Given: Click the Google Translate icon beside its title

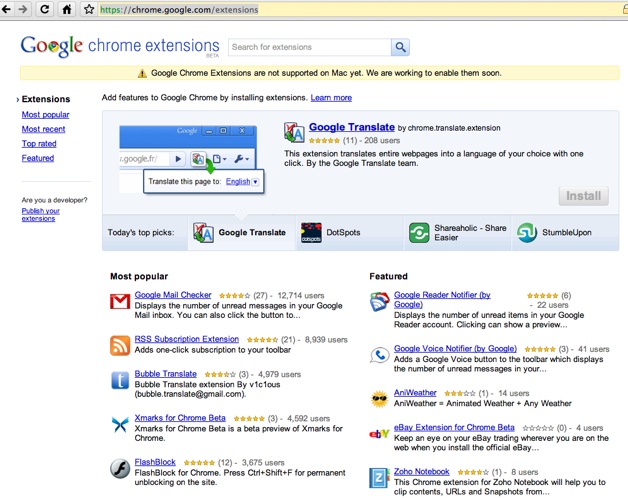Looking at the screenshot, I should (x=294, y=132).
